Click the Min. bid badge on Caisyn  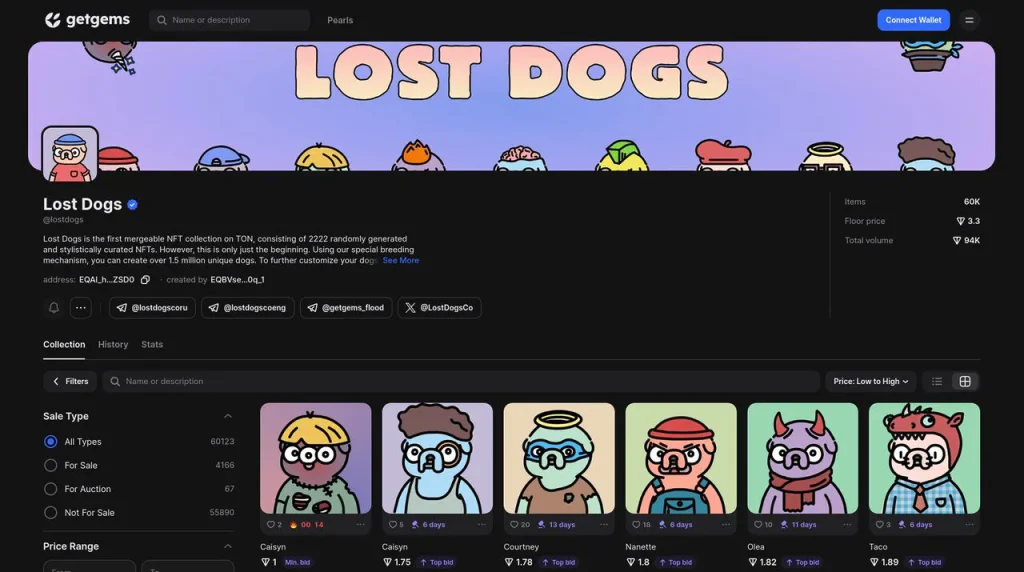[298, 562]
